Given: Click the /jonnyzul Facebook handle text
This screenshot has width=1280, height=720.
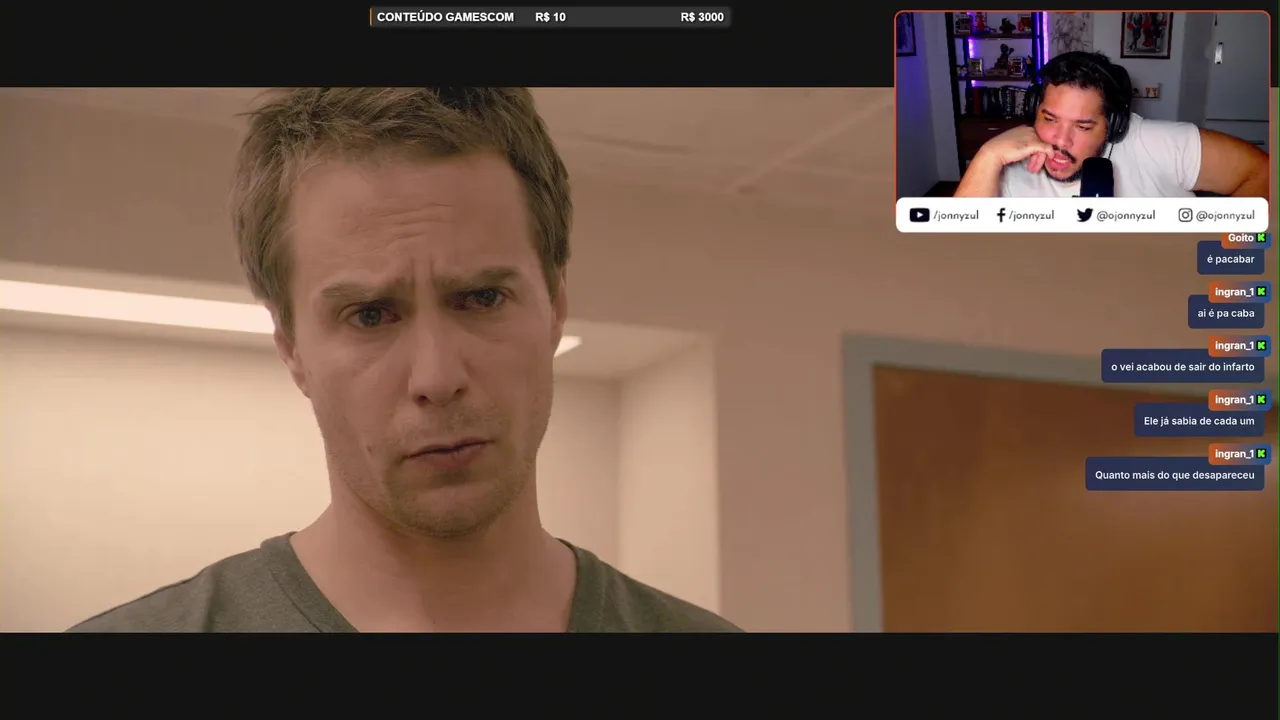Looking at the screenshot, I should pos(1031,215).
